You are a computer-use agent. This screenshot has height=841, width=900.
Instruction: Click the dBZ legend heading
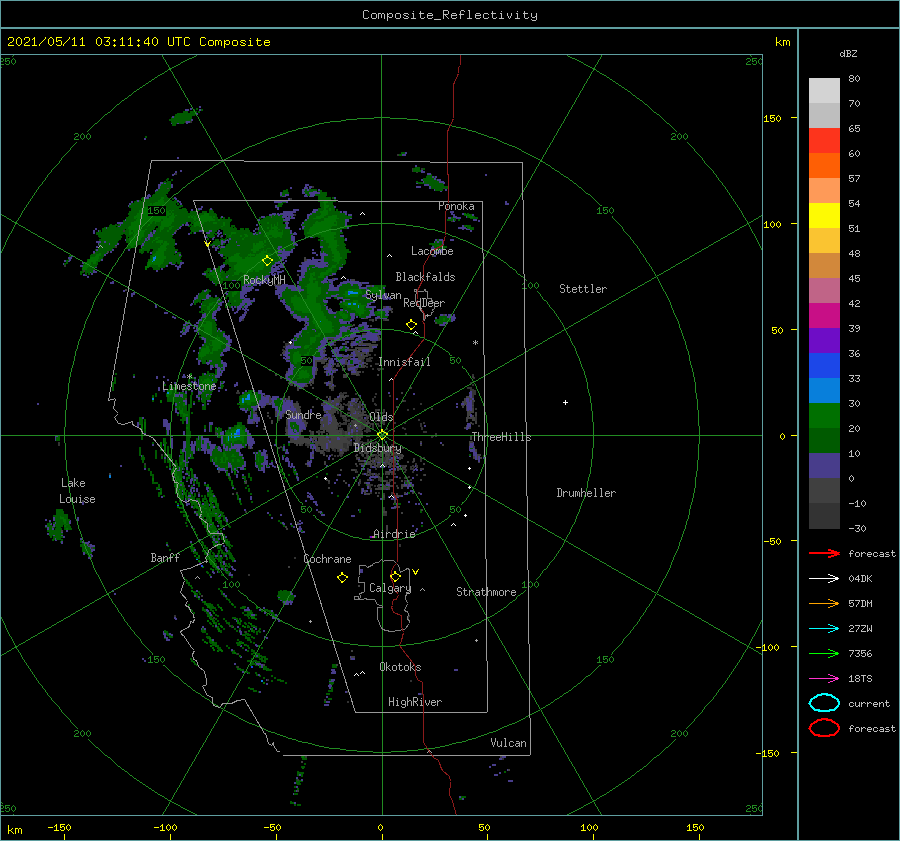[x=848, y=53]
